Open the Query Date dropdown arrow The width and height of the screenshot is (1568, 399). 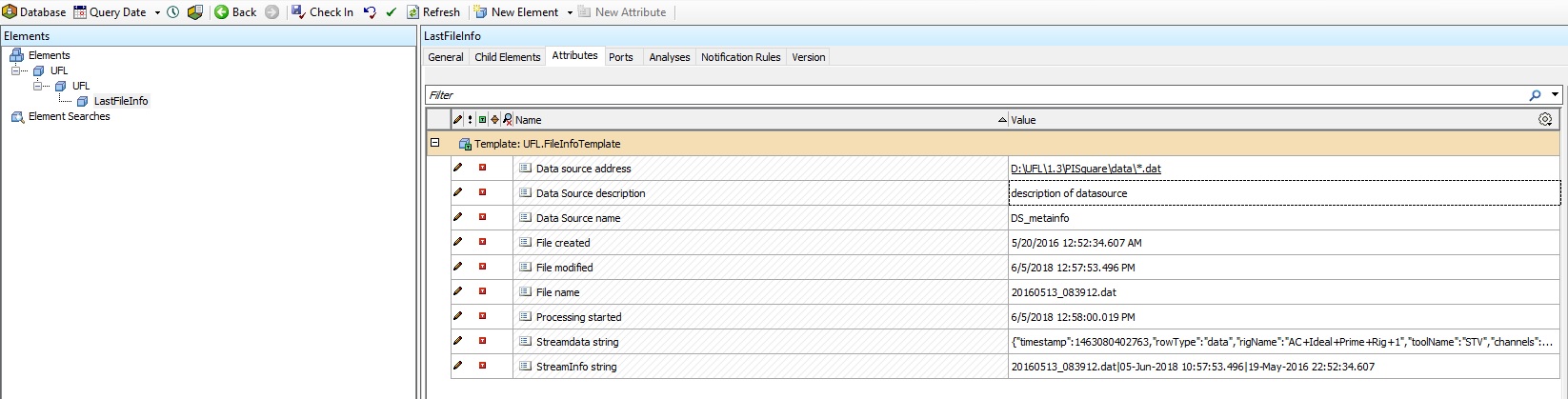(x=157, y=13)
